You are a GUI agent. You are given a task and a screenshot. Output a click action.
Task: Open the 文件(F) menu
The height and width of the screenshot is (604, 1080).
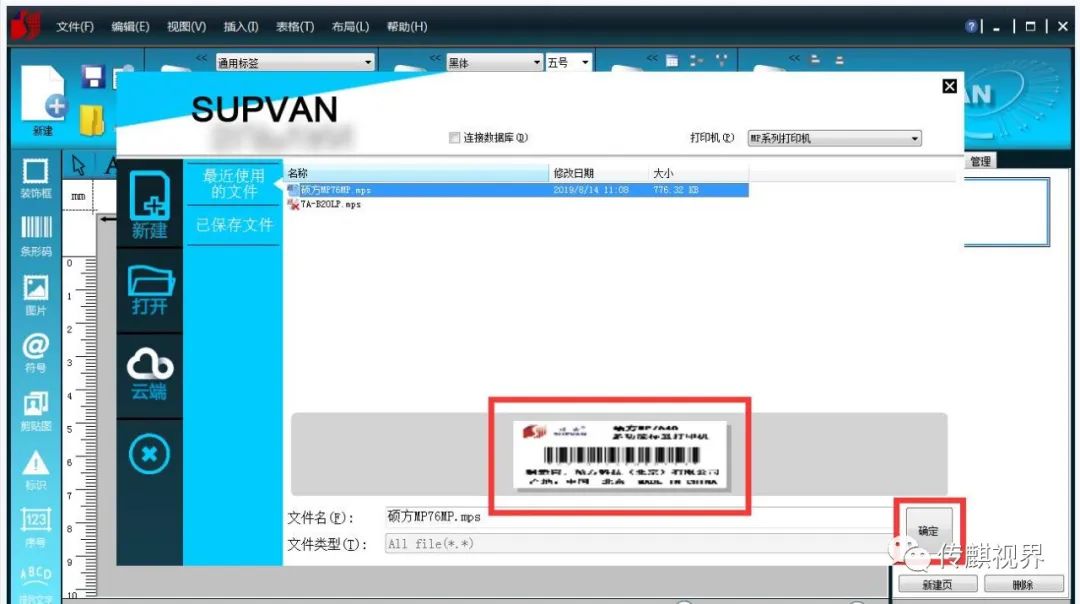pos(75,27)
